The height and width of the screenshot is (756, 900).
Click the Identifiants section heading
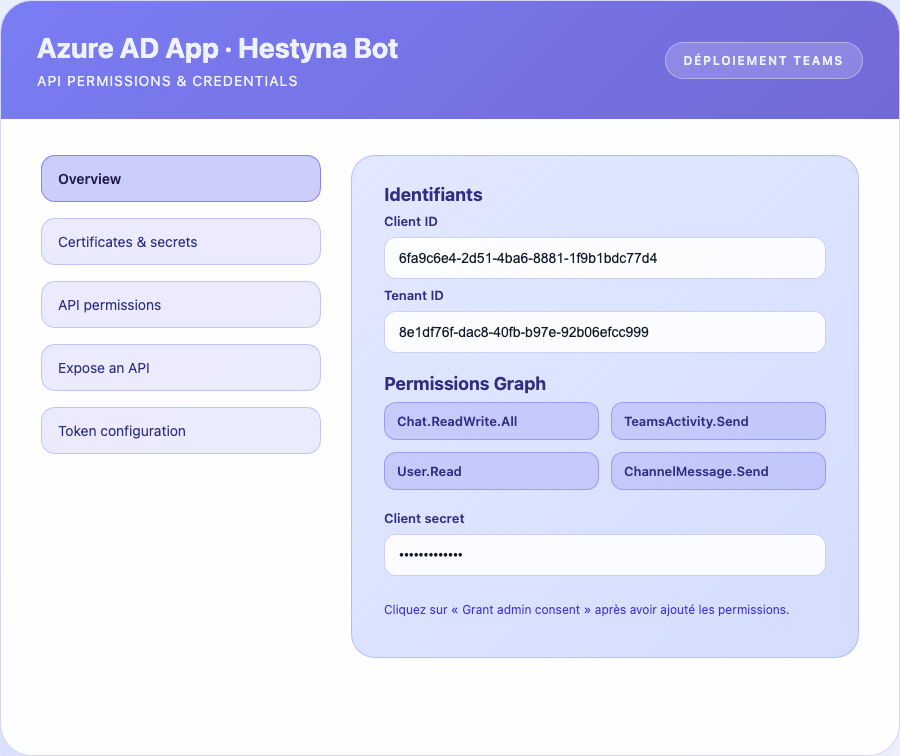(433, 195)
